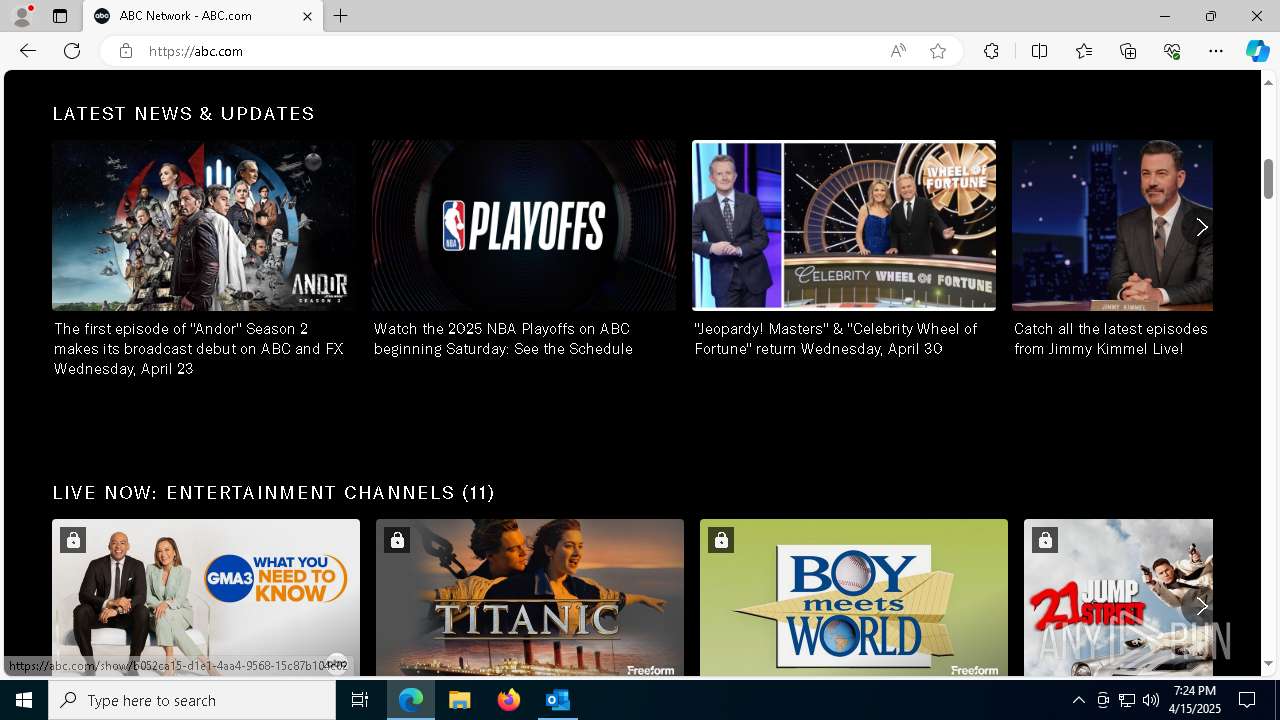This screenshot has width=1280, height=720.
Task: Open File Explorer from the taskbar
Action: pyautogui.click(x=460, y=700)
